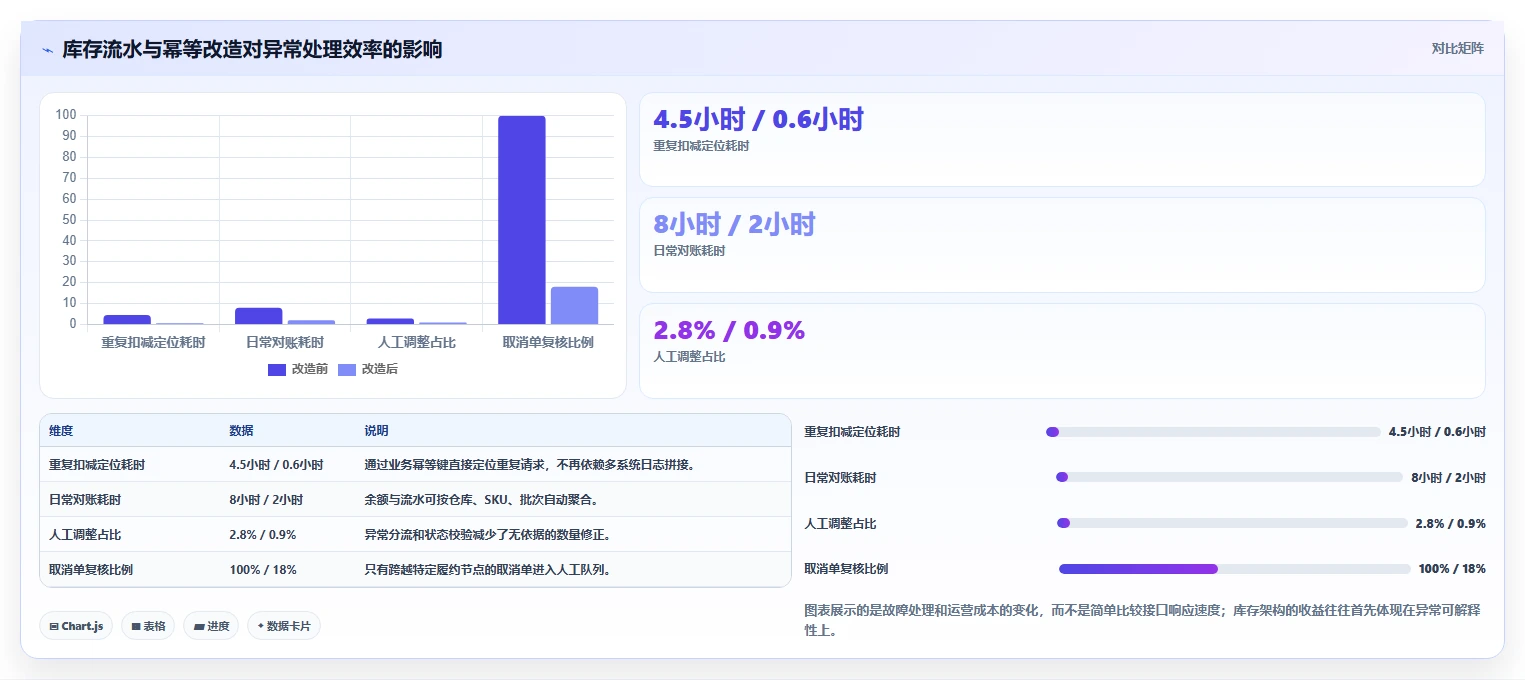Image resolution: width=1525 pixels, height=680 pixels.
Task: Select the table cell showing 100% / 18%
Action: pos(263,570)
